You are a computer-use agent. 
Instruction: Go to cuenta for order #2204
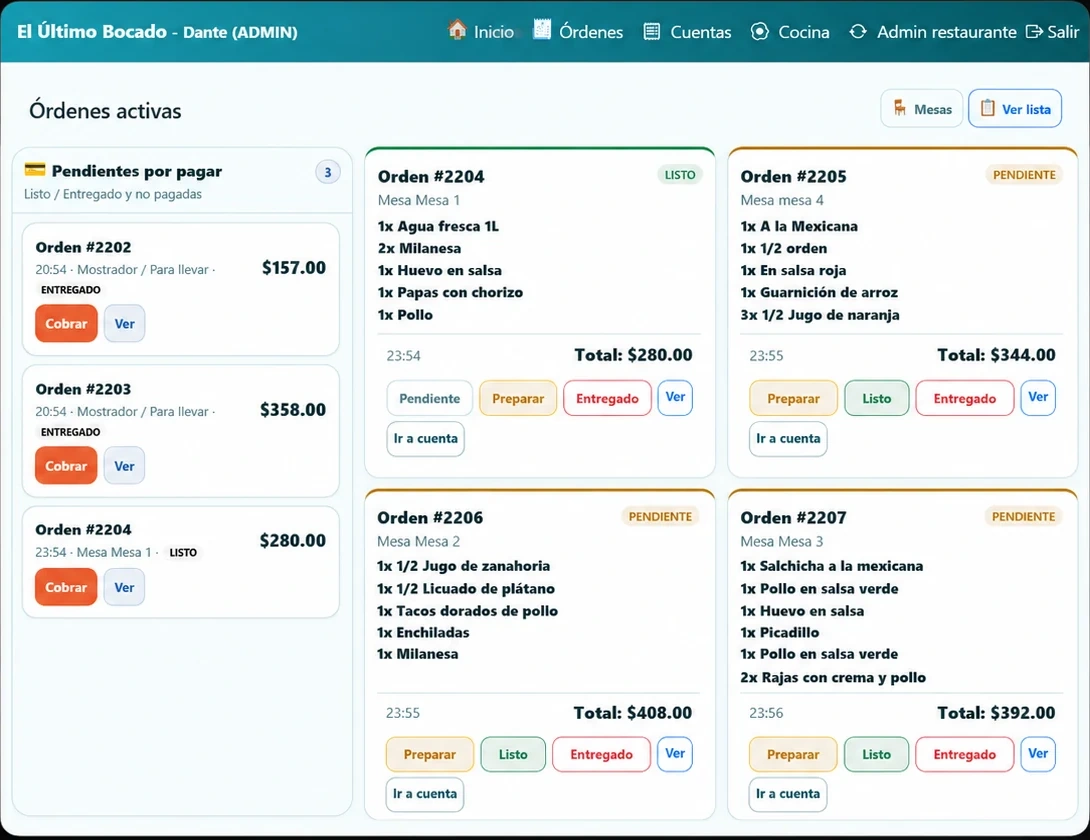pos(425,439)
